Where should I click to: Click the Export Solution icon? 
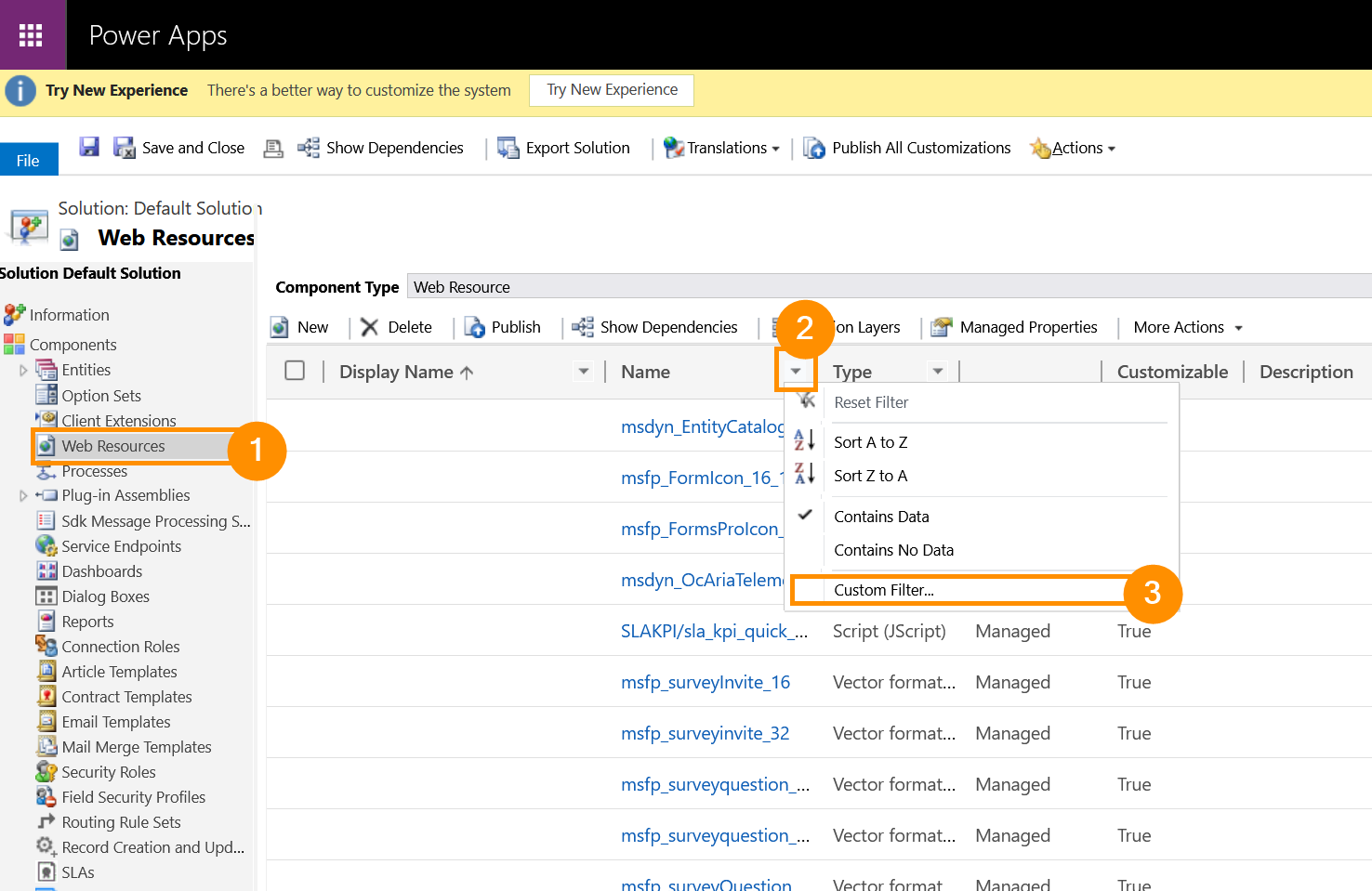pyautogui.click(x=508, y=148)
